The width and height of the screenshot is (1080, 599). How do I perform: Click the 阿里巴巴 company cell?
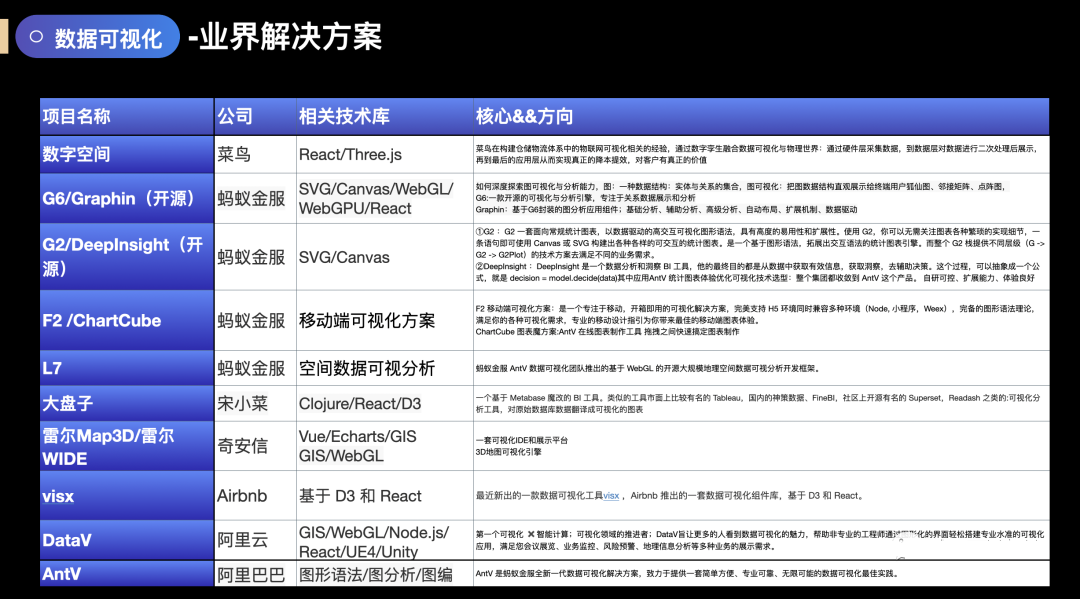[255, 574]
